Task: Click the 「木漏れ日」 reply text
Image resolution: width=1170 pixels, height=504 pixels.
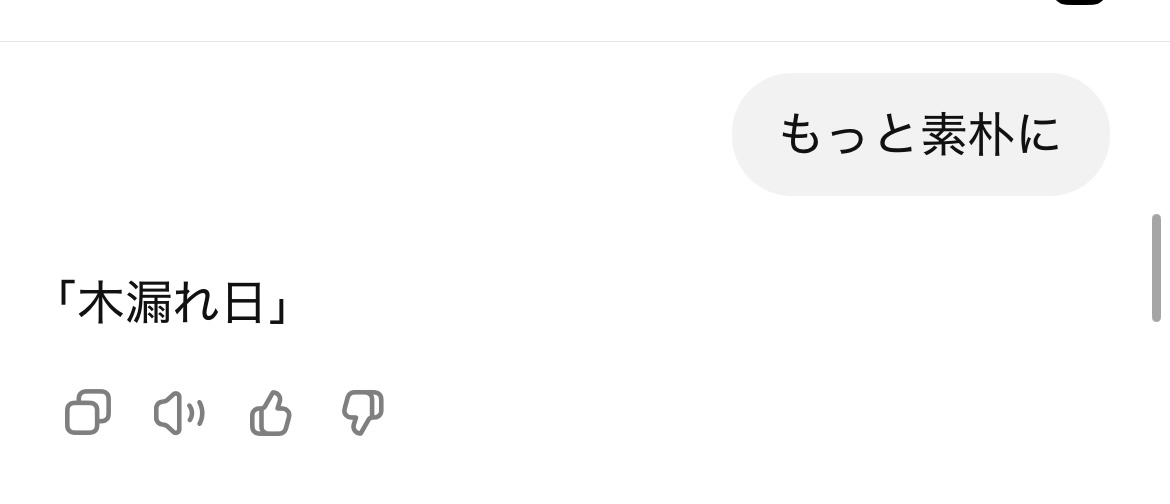Action: [x=172, y=302]
